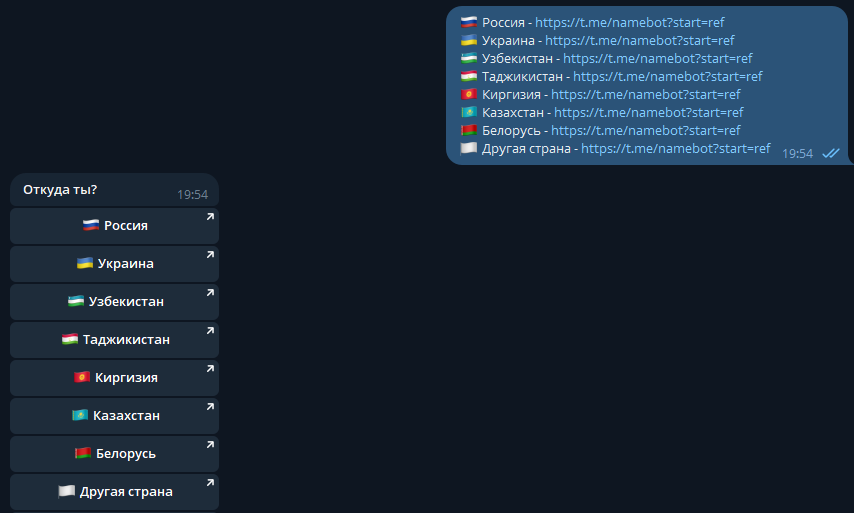Open the Таджикистан namebot link
This screenshot has height=513, width=854.
click(x=668, y=76)
